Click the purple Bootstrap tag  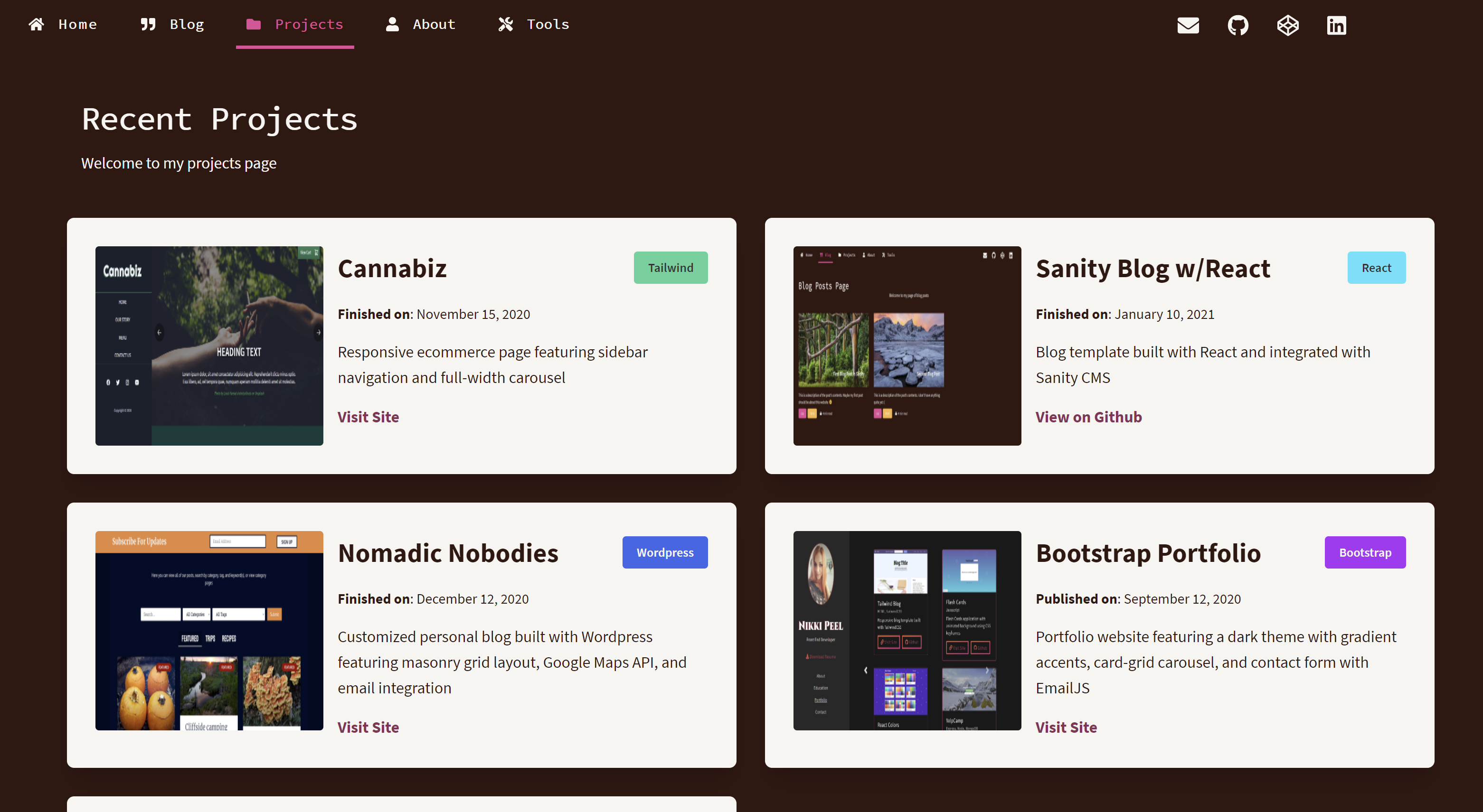(x=1364, y=552)
